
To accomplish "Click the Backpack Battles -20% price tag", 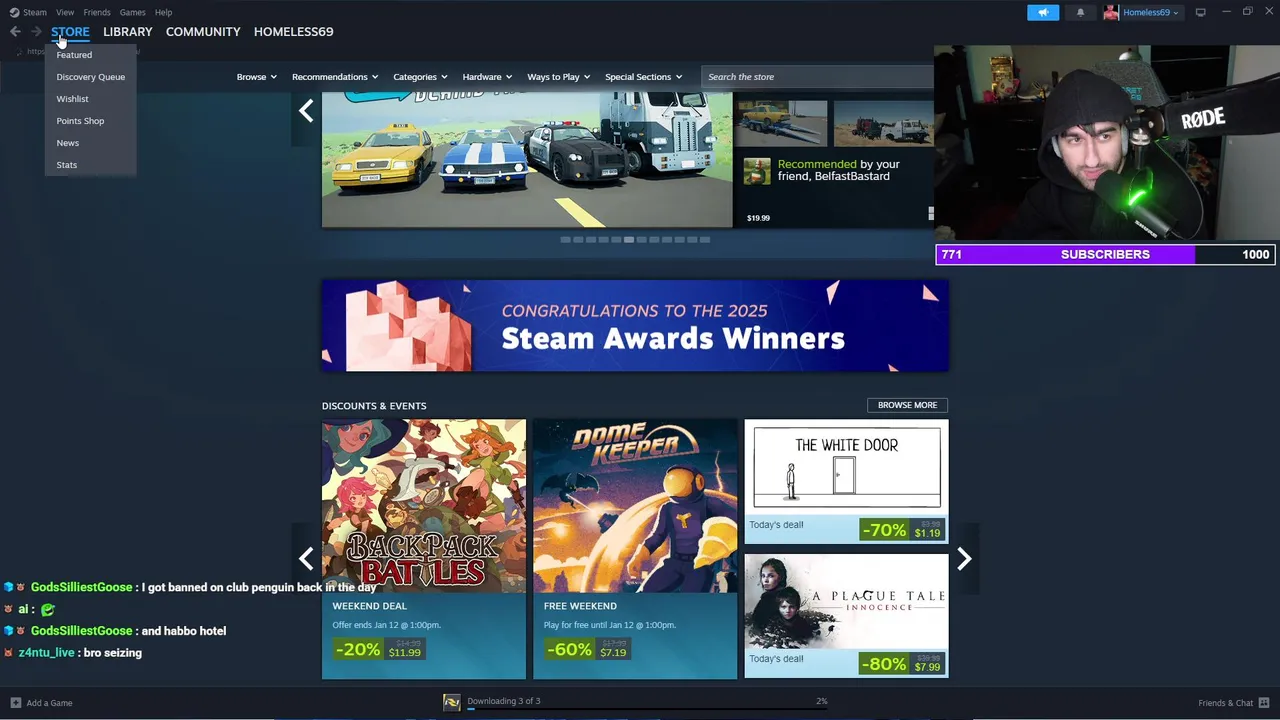I will click(x=380, y=650).
